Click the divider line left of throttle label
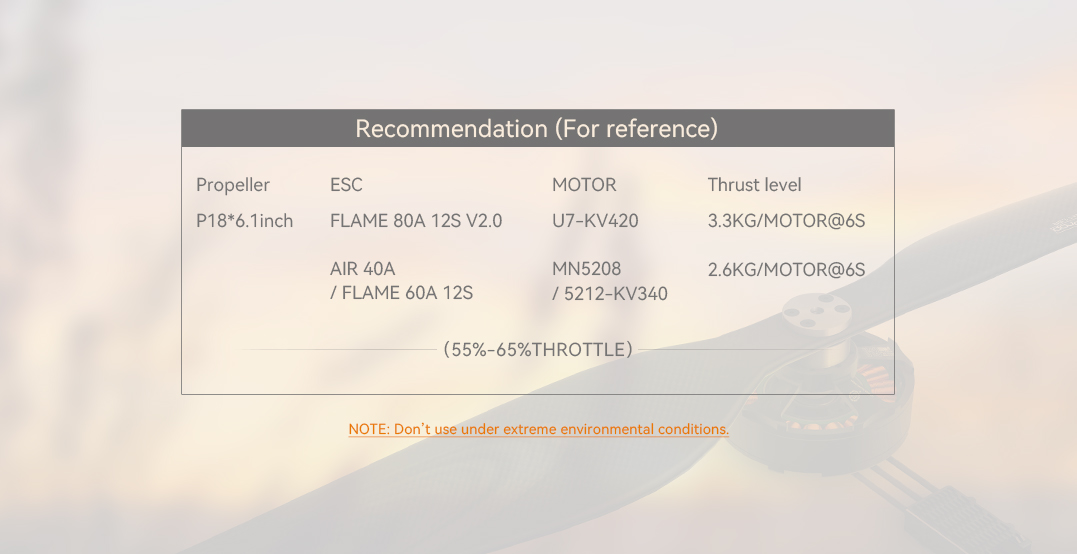This screenshot has width=1077, height=554. 338,349
